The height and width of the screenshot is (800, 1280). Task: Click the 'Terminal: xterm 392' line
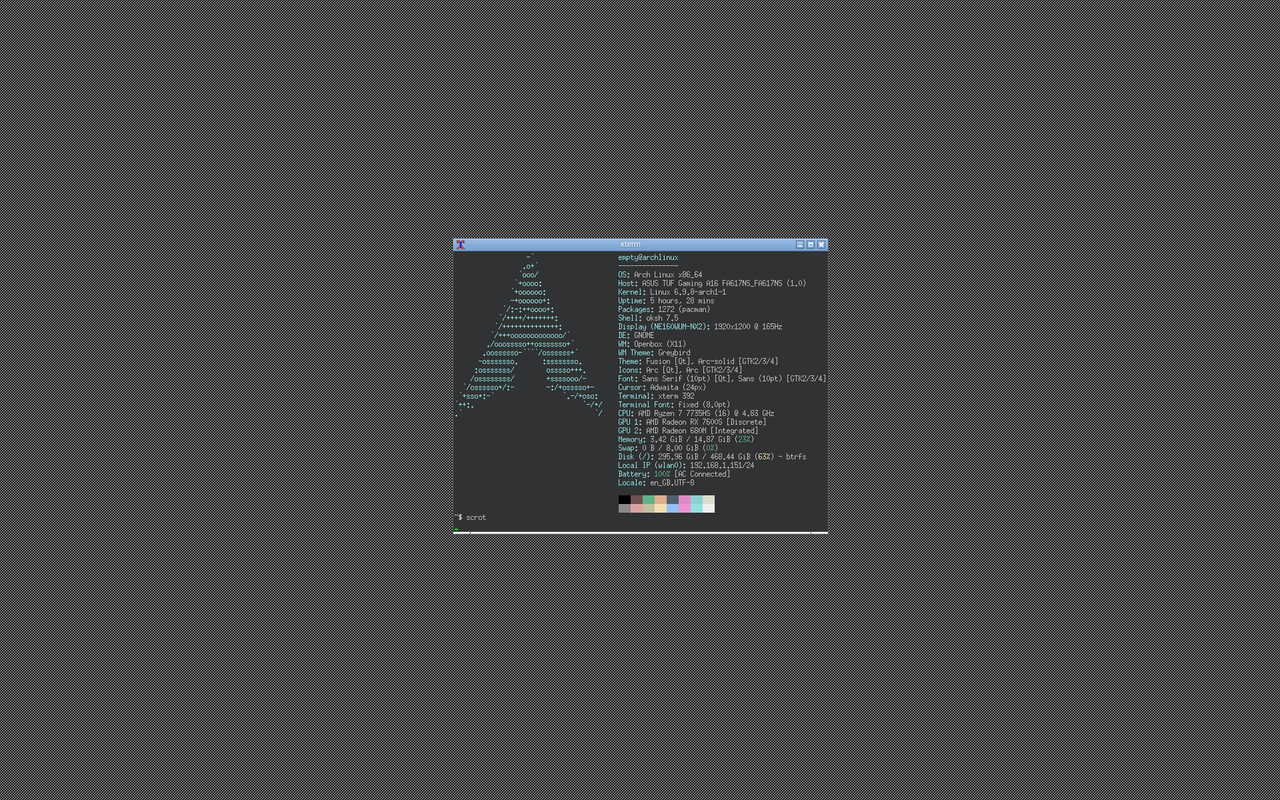656,396
